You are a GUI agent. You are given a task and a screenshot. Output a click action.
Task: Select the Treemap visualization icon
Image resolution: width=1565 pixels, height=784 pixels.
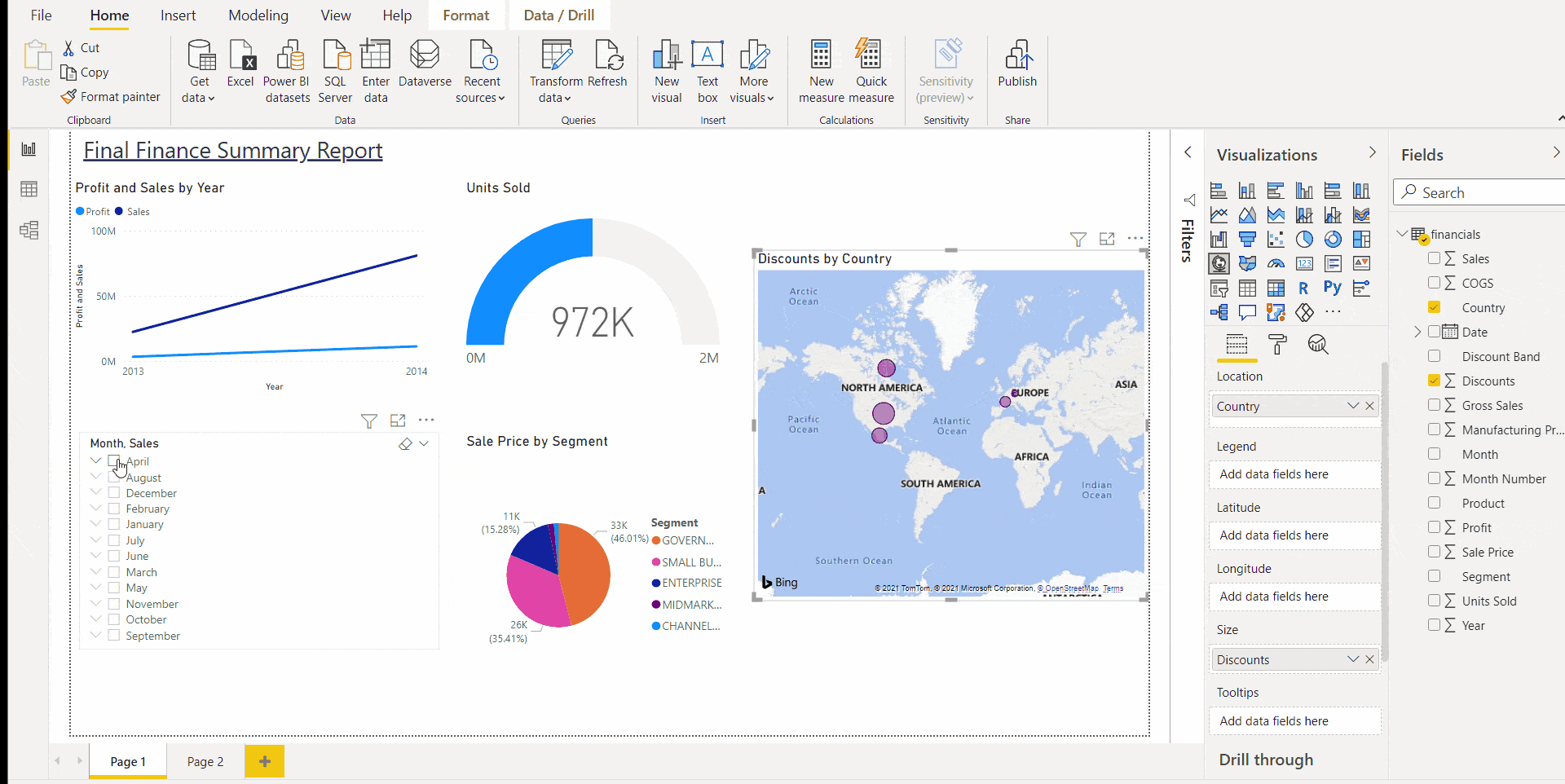pyautogui.click(x=1361, y=240)
